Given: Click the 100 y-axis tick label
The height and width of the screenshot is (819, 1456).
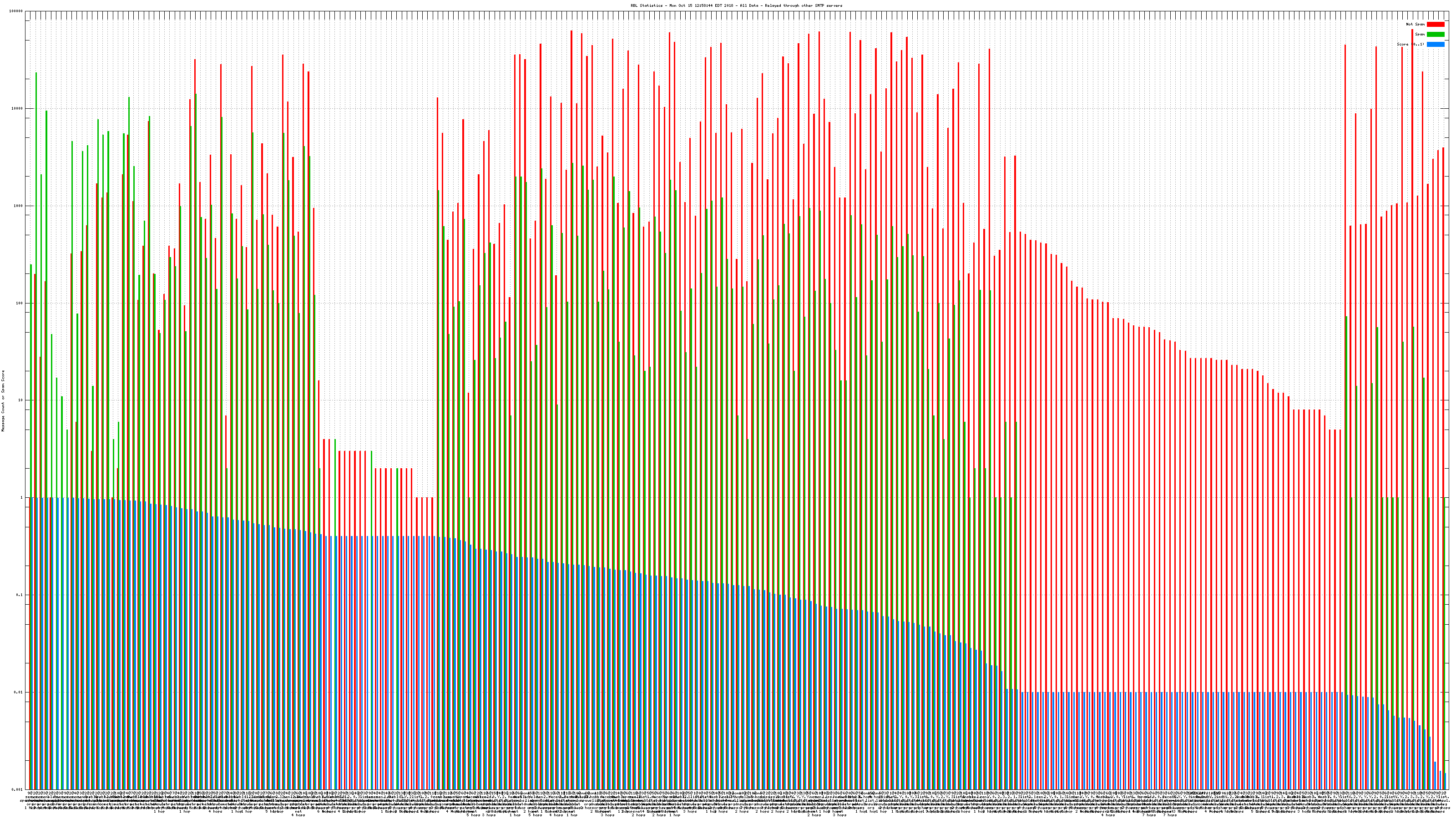Looking at the screenshot, I should click(x=20, y=303).
